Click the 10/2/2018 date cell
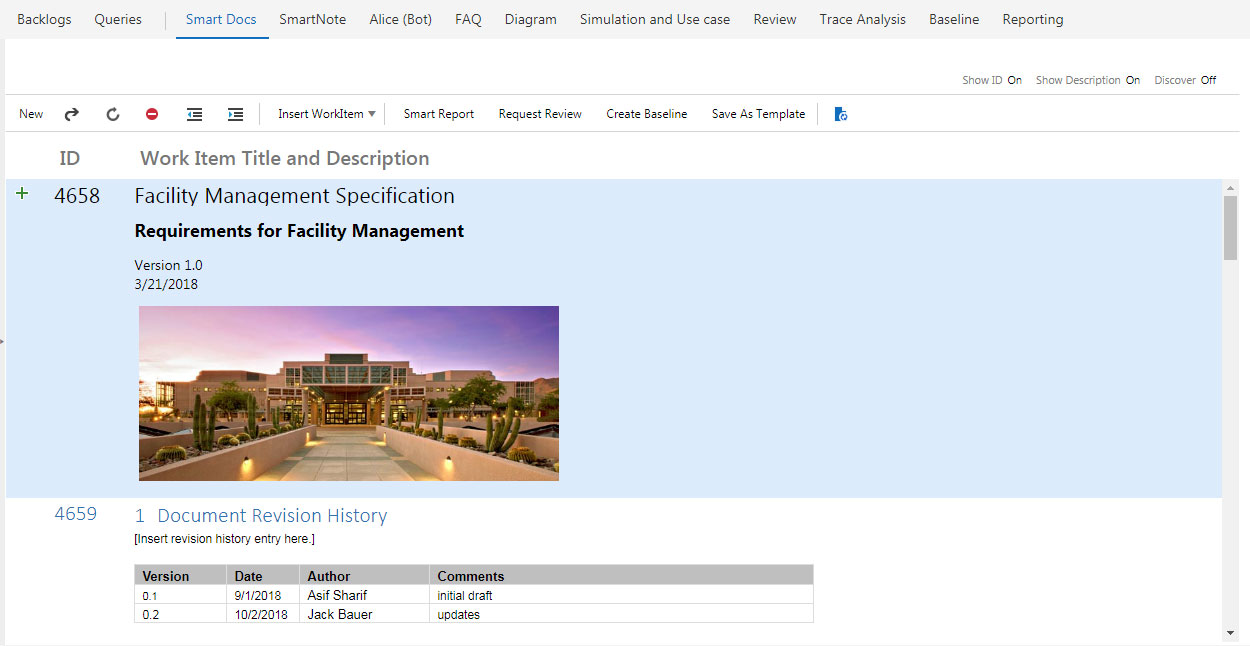The image size is (1250, 646). [261, 614]
